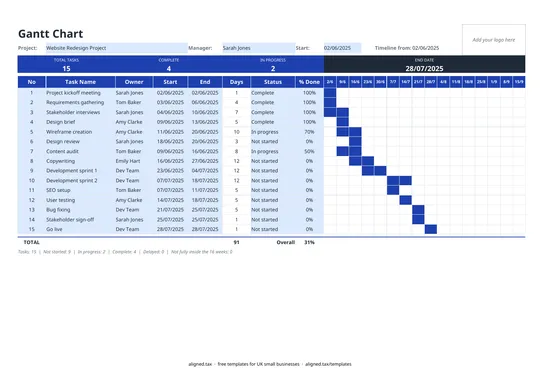The height and width of the screenshot is (382, 540).
Task: Click 'Complete' status of Design brief
Action: 262,122
